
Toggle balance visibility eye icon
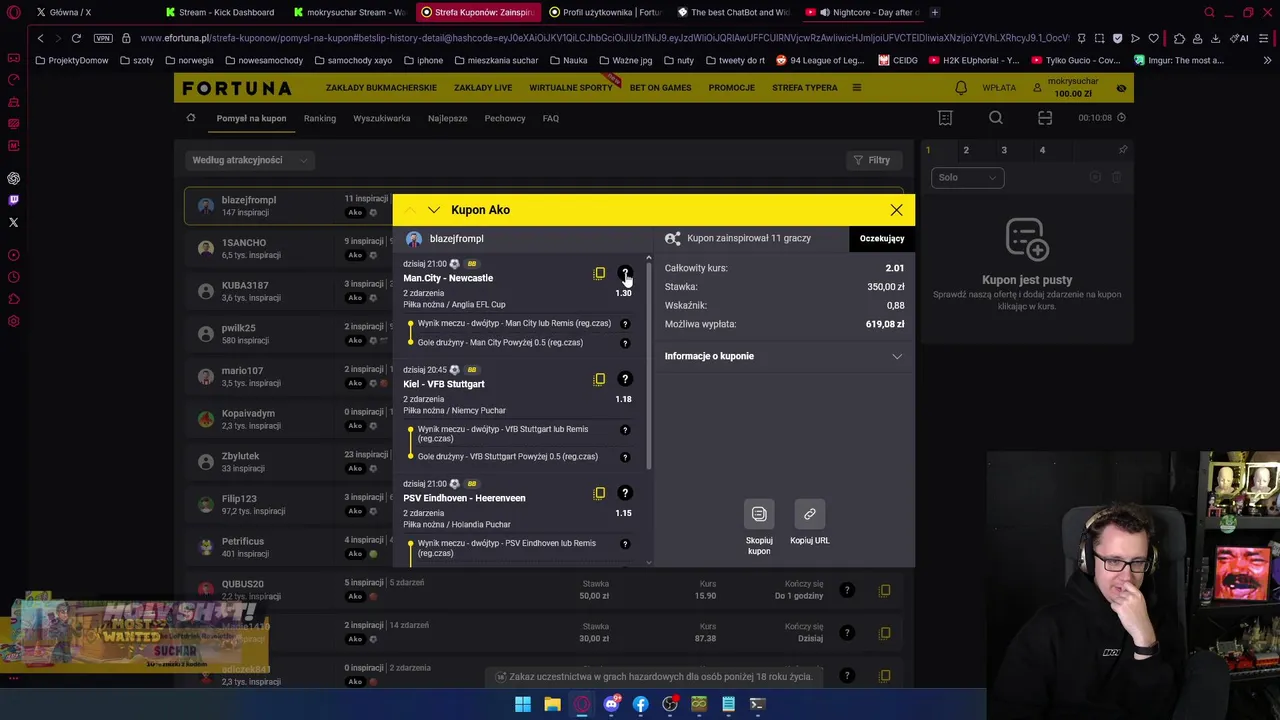click(x=1121, y=88)
